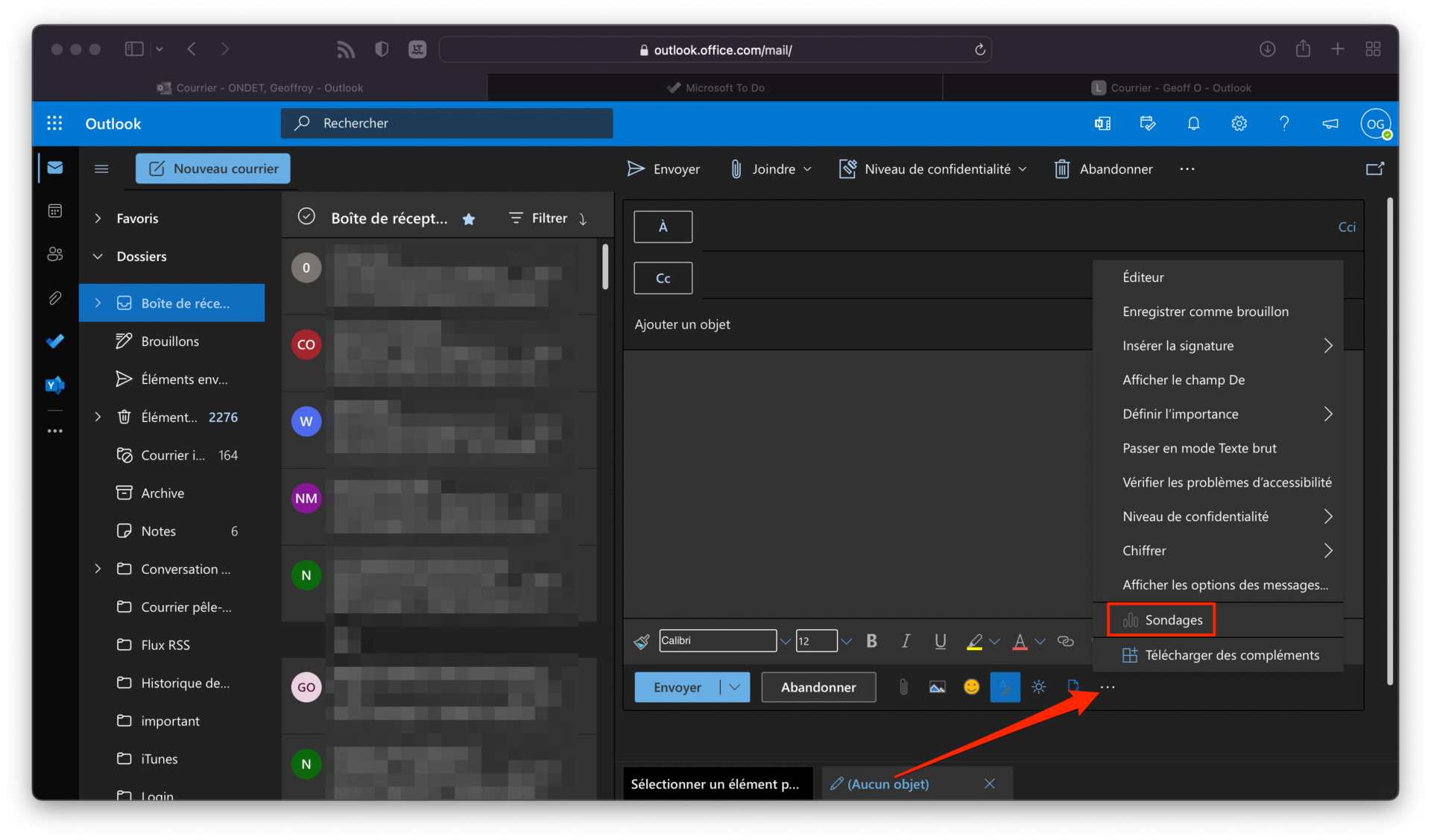Open the feedback megaphone icon
Screen dimensions: 1431x840
click(x=1330, y=124)
